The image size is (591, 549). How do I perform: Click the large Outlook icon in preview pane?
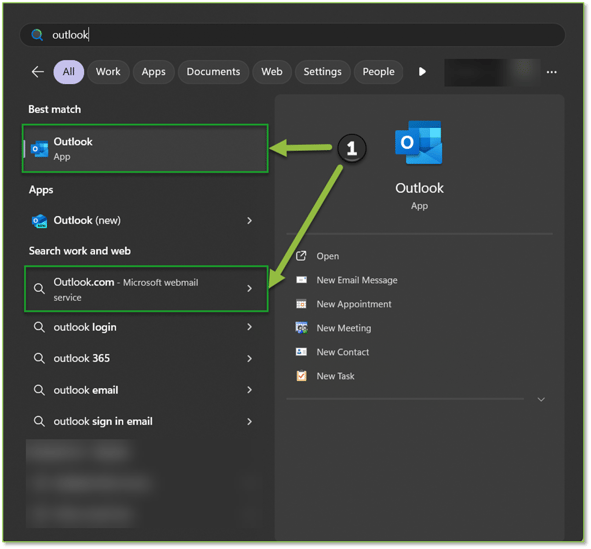(419, 143)
